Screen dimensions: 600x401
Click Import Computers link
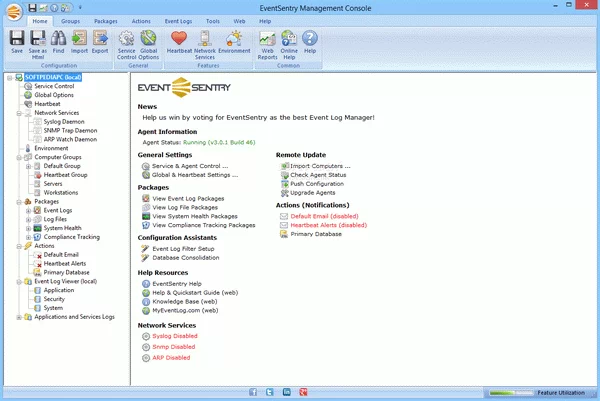click(320, 166)
